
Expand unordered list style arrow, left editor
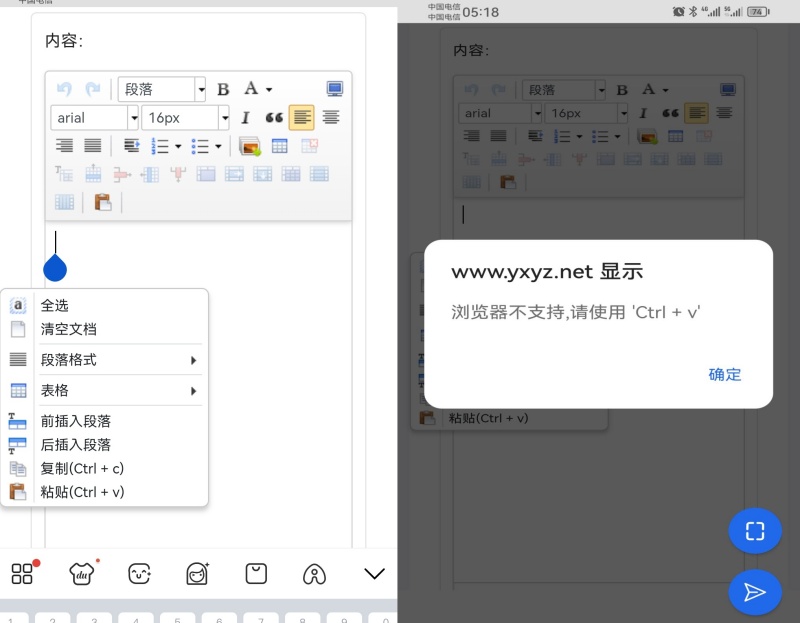pyautogui.click(x=218, y=146)
